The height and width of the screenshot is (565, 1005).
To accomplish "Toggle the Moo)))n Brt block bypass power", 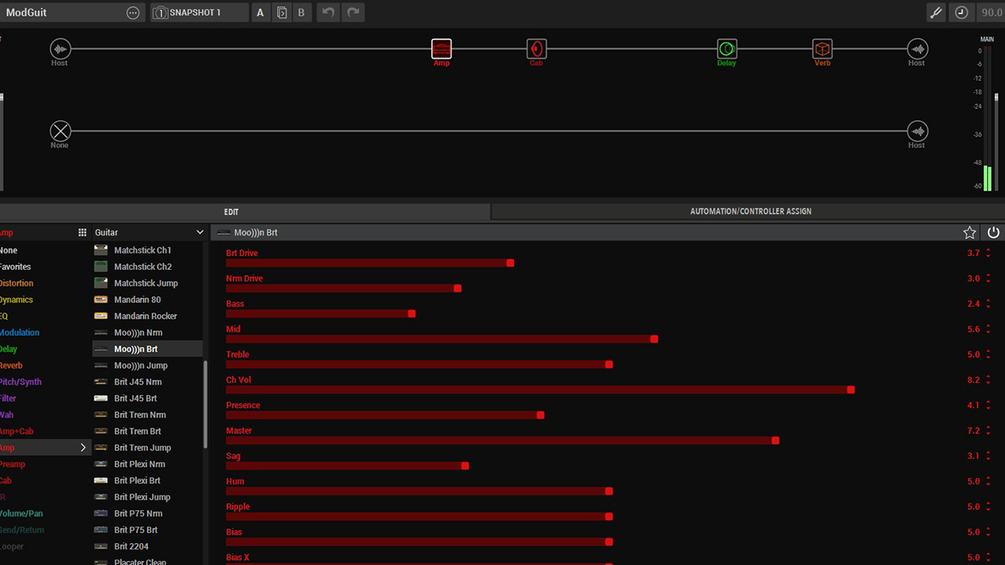I will [x=993, y=233].
